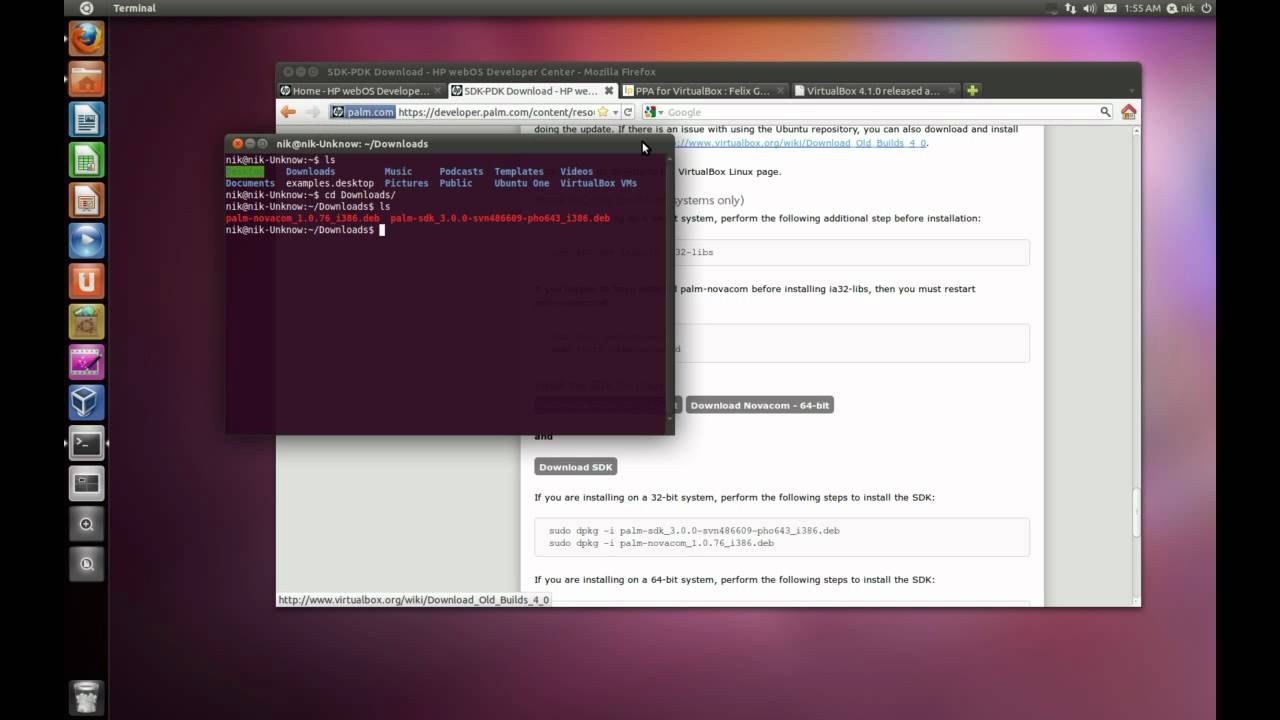The image size is (1280, 720).
Task: Click the search magnifier in Firefox search box
Action: click(1105, 112)
